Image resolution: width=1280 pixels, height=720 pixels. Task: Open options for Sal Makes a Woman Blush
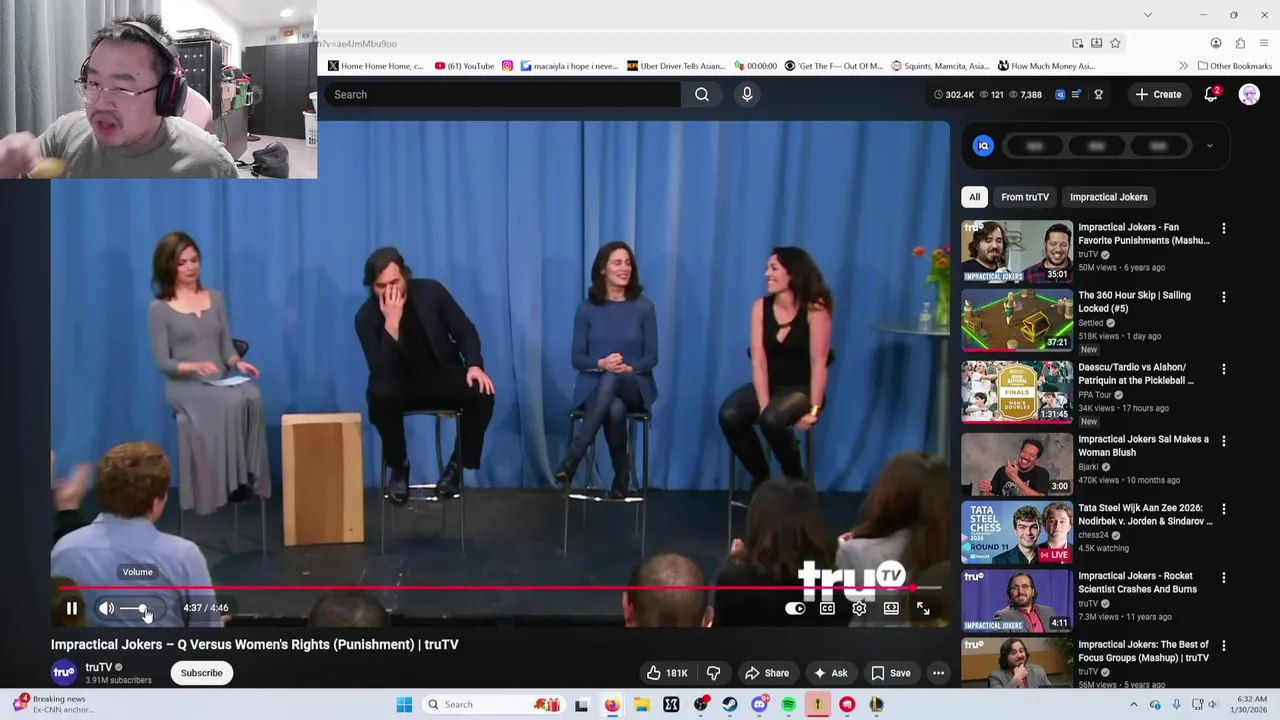pos(1223,441)
